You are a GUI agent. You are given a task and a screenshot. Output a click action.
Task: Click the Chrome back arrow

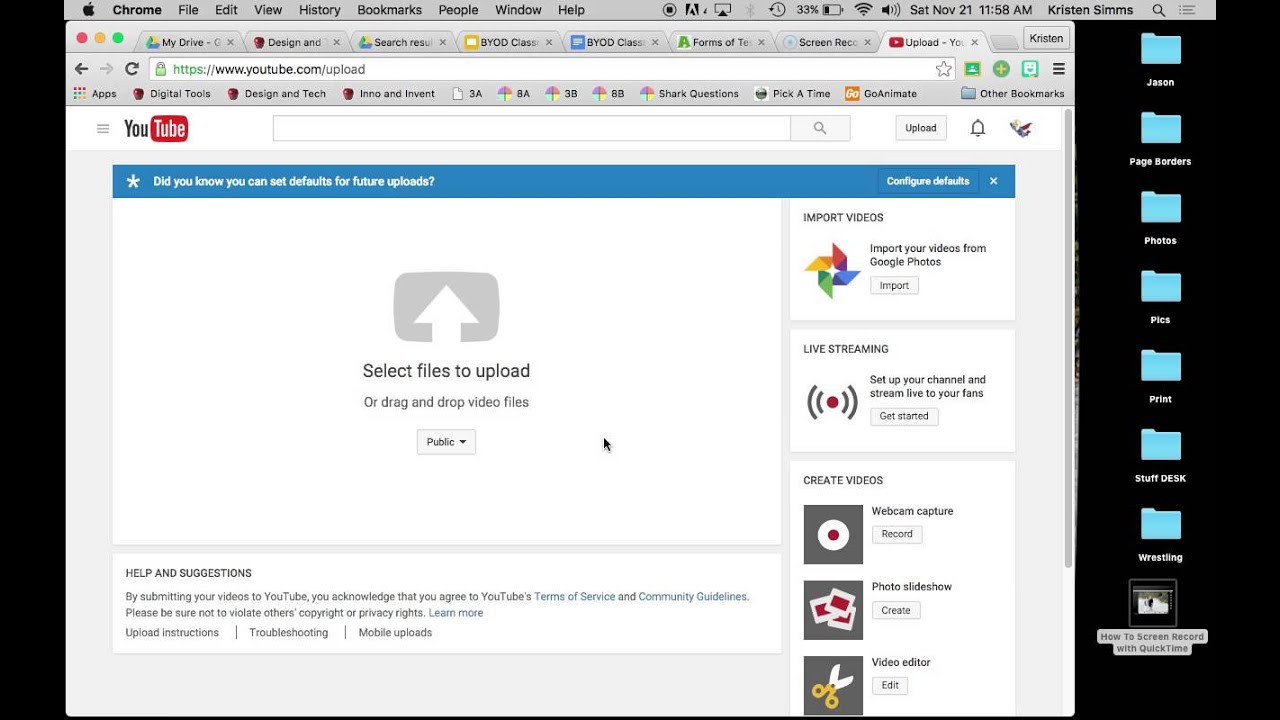tap(82, 69)
